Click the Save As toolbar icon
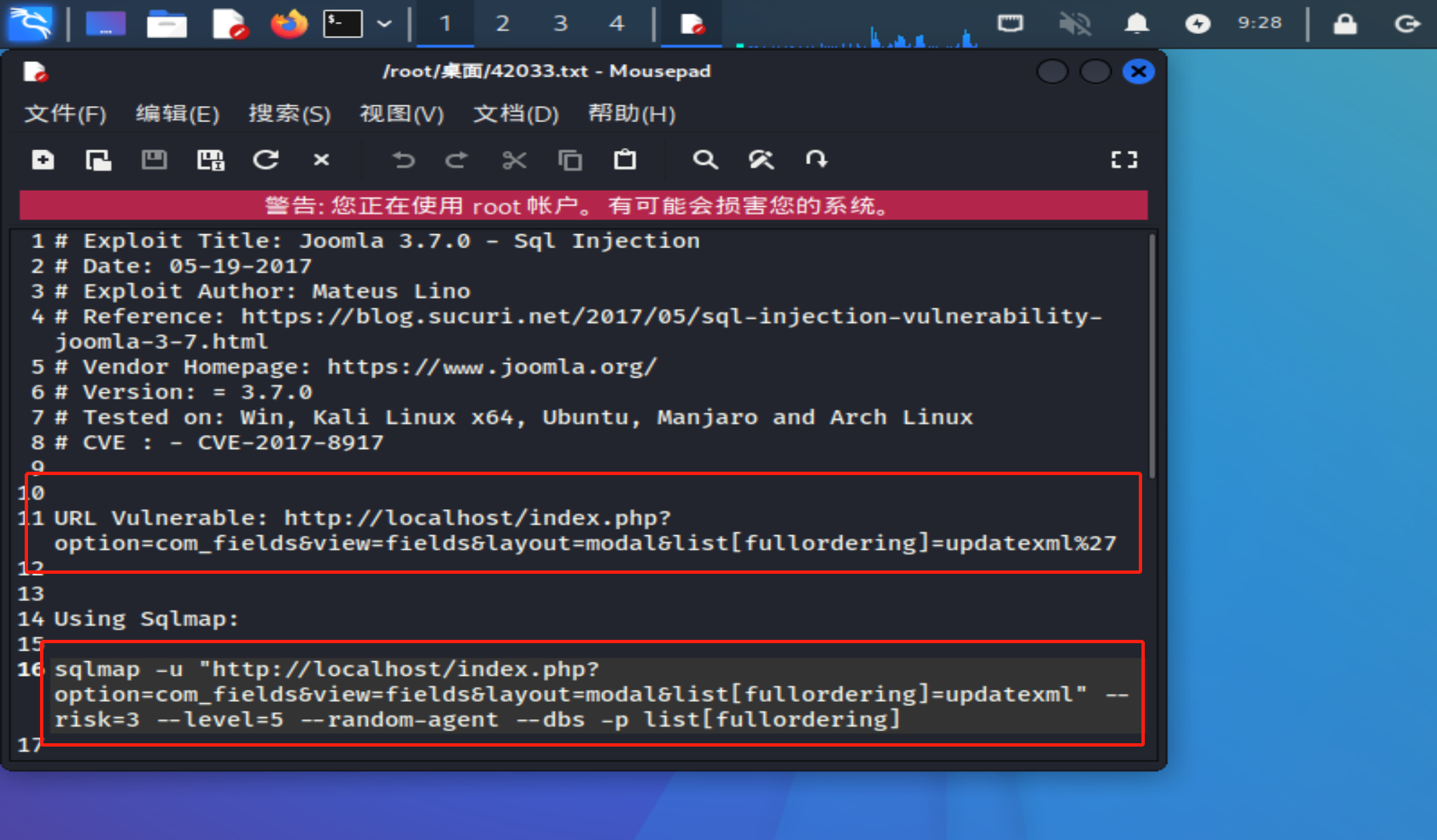Viewport: 1437px width, 840px height. [x=210, y=160]
